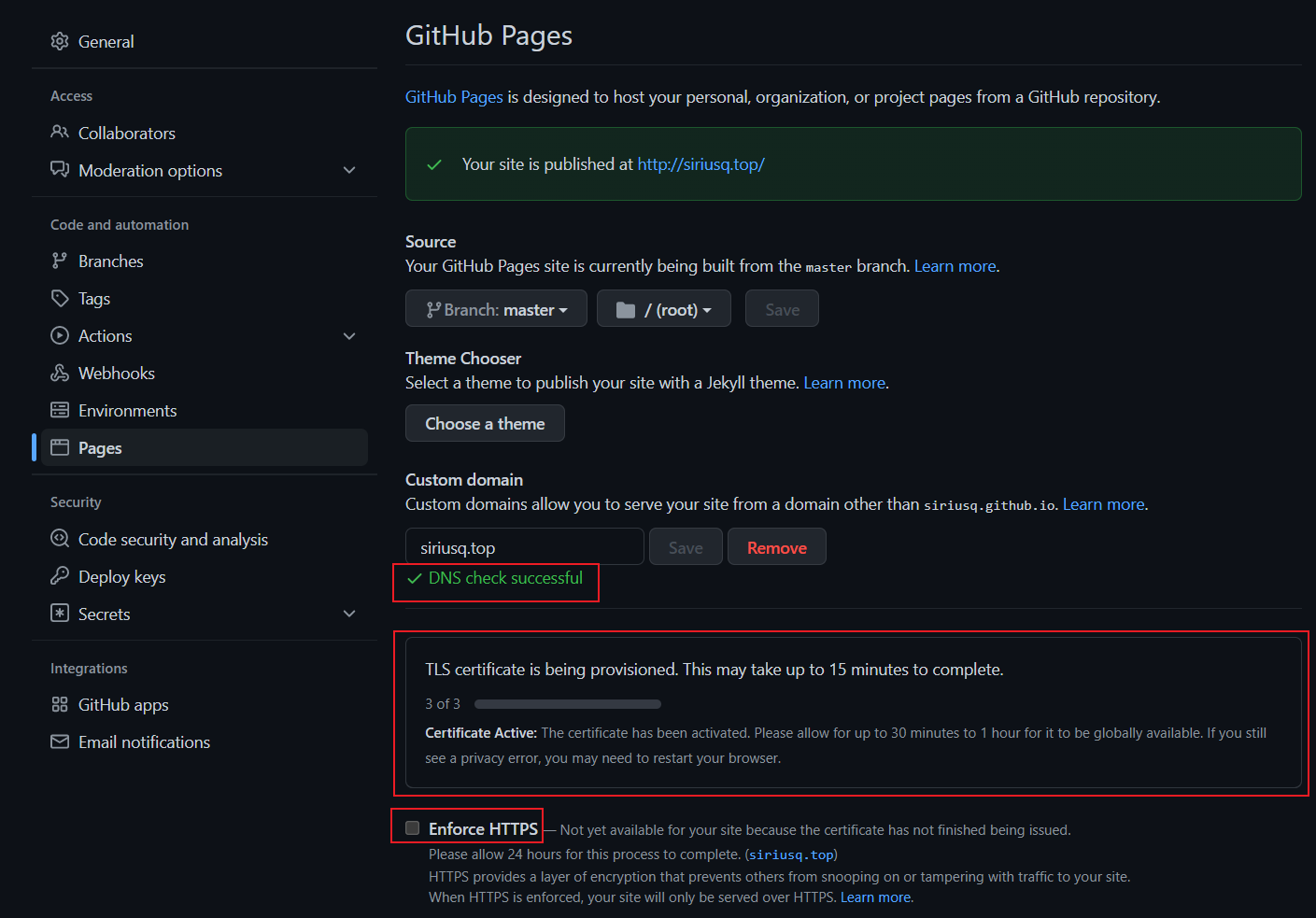Image resolution: width=1316 pixels, height=918 pixels.
Task: Click the TLS certificate progress bar
Action: (568, 704)
